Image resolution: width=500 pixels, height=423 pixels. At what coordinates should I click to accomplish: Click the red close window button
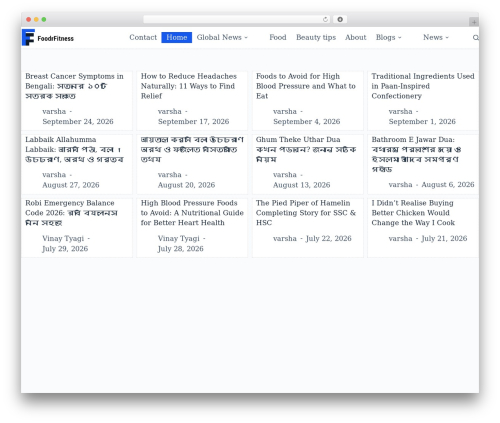[29, 20]
